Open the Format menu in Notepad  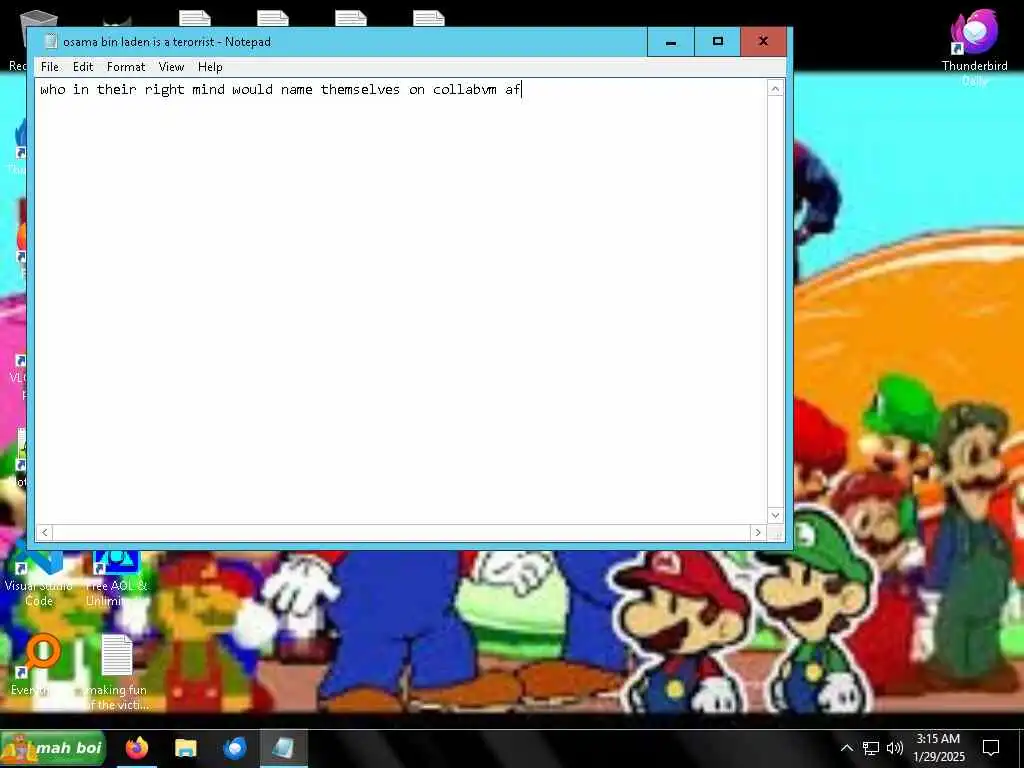click(126, 67)
